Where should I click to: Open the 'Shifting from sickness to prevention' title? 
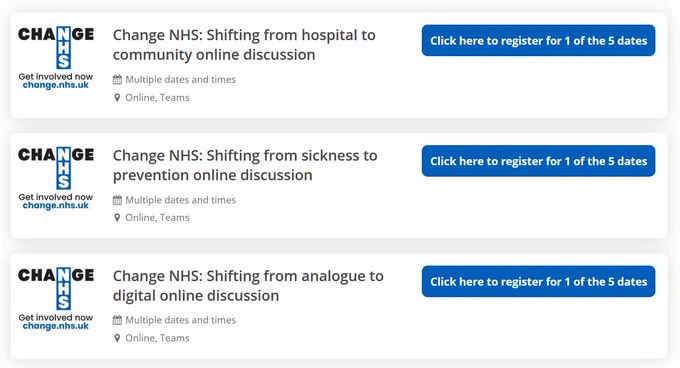(245, 165)
